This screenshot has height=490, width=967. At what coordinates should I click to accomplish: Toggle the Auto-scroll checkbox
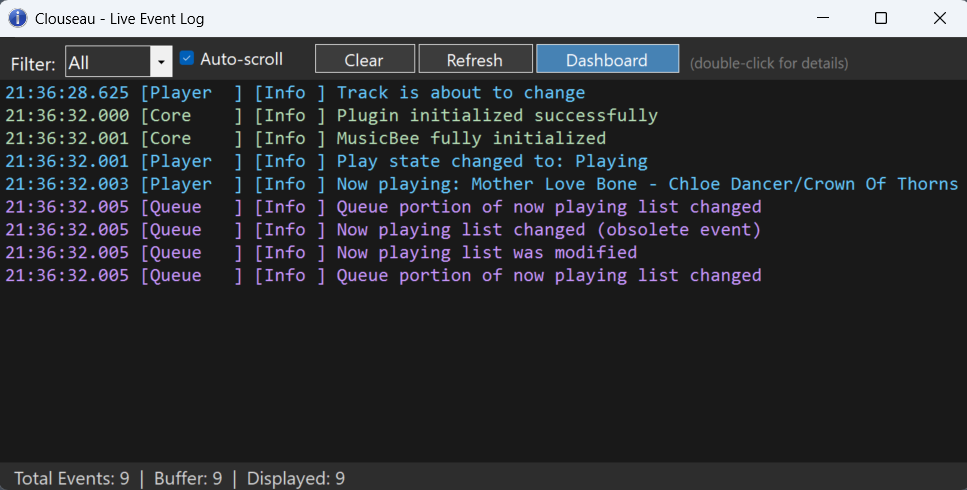(x=187, y=59)
